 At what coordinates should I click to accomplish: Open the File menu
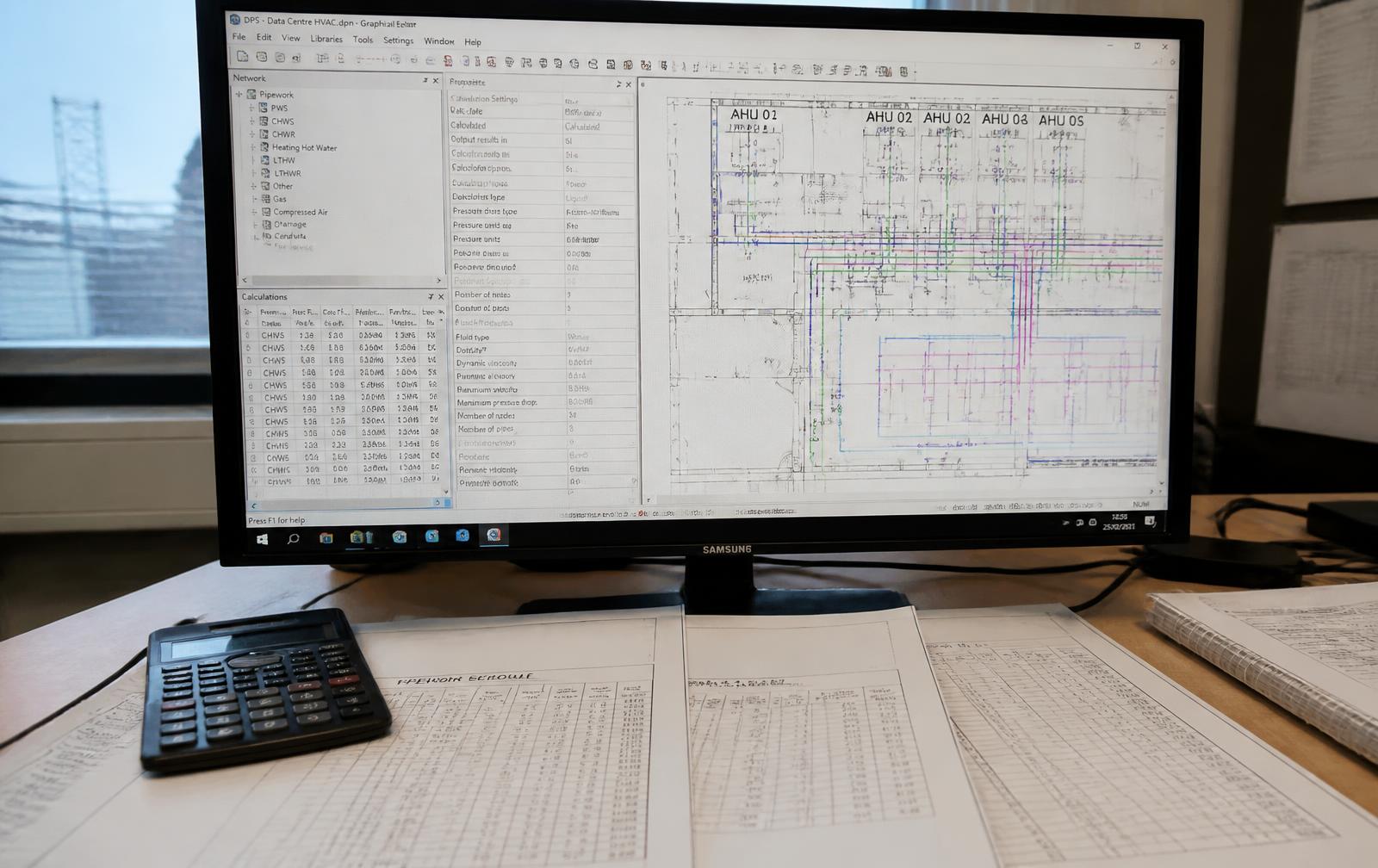pos(239,37)
